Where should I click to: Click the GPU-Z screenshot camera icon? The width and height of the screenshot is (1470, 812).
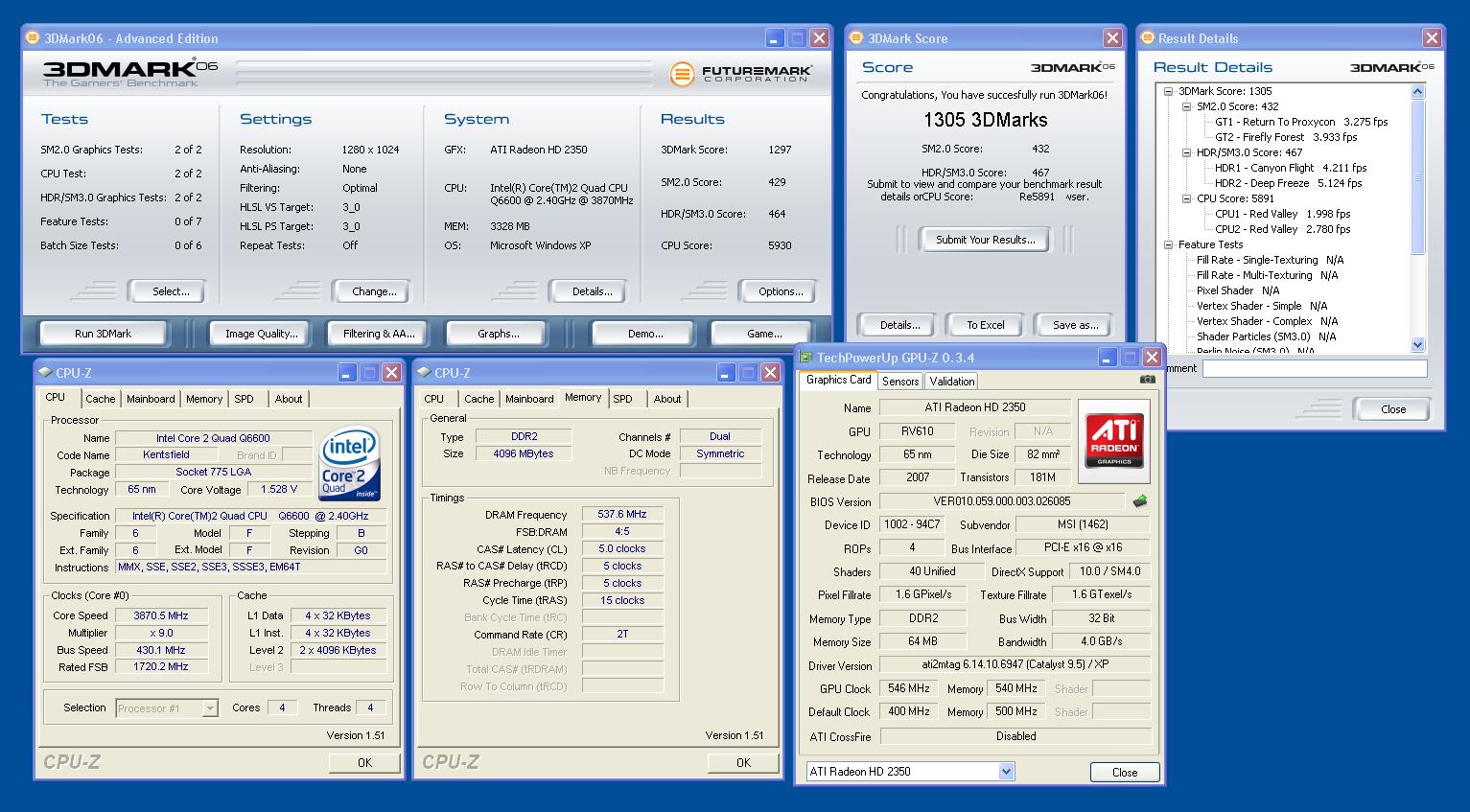point(1147,380)
